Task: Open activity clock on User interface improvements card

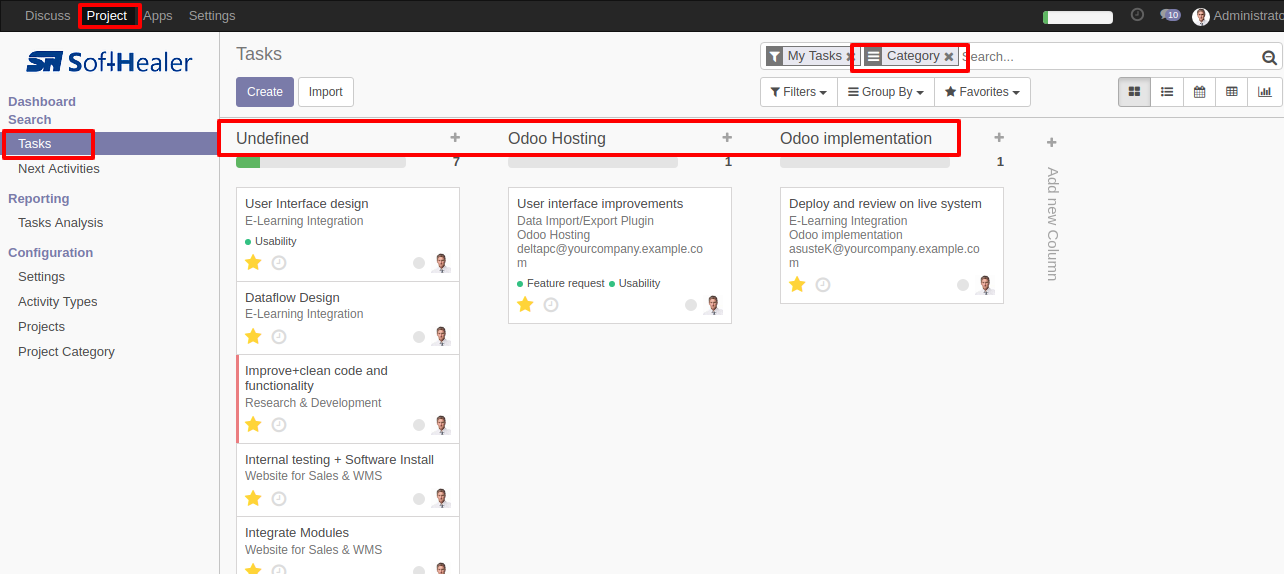Action: pyautogui.click(x=551, y=305)
